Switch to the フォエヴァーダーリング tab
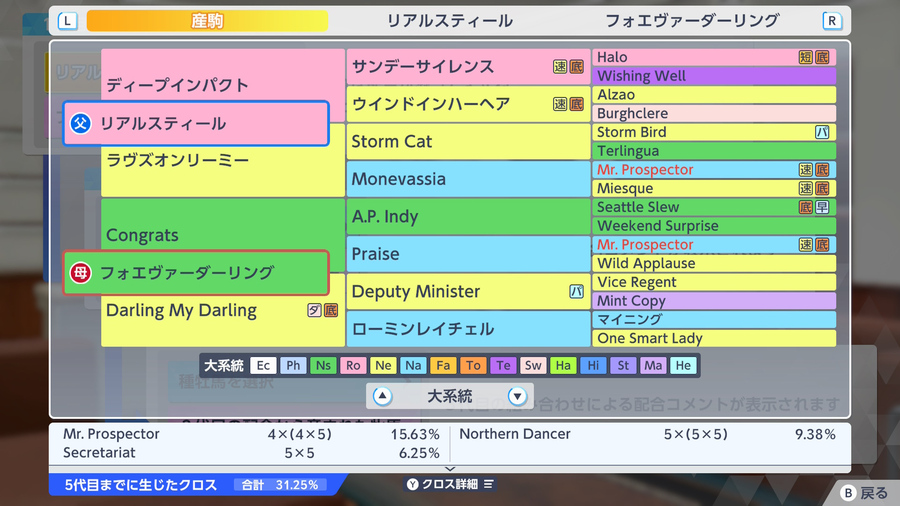This screenshot has height=506, width=900. coord(692,21)
